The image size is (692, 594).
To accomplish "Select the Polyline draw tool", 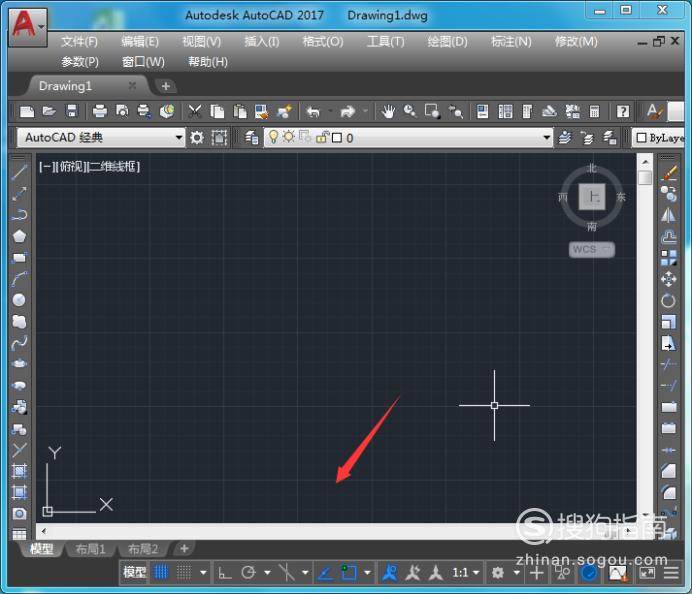I will coord(19,214).
